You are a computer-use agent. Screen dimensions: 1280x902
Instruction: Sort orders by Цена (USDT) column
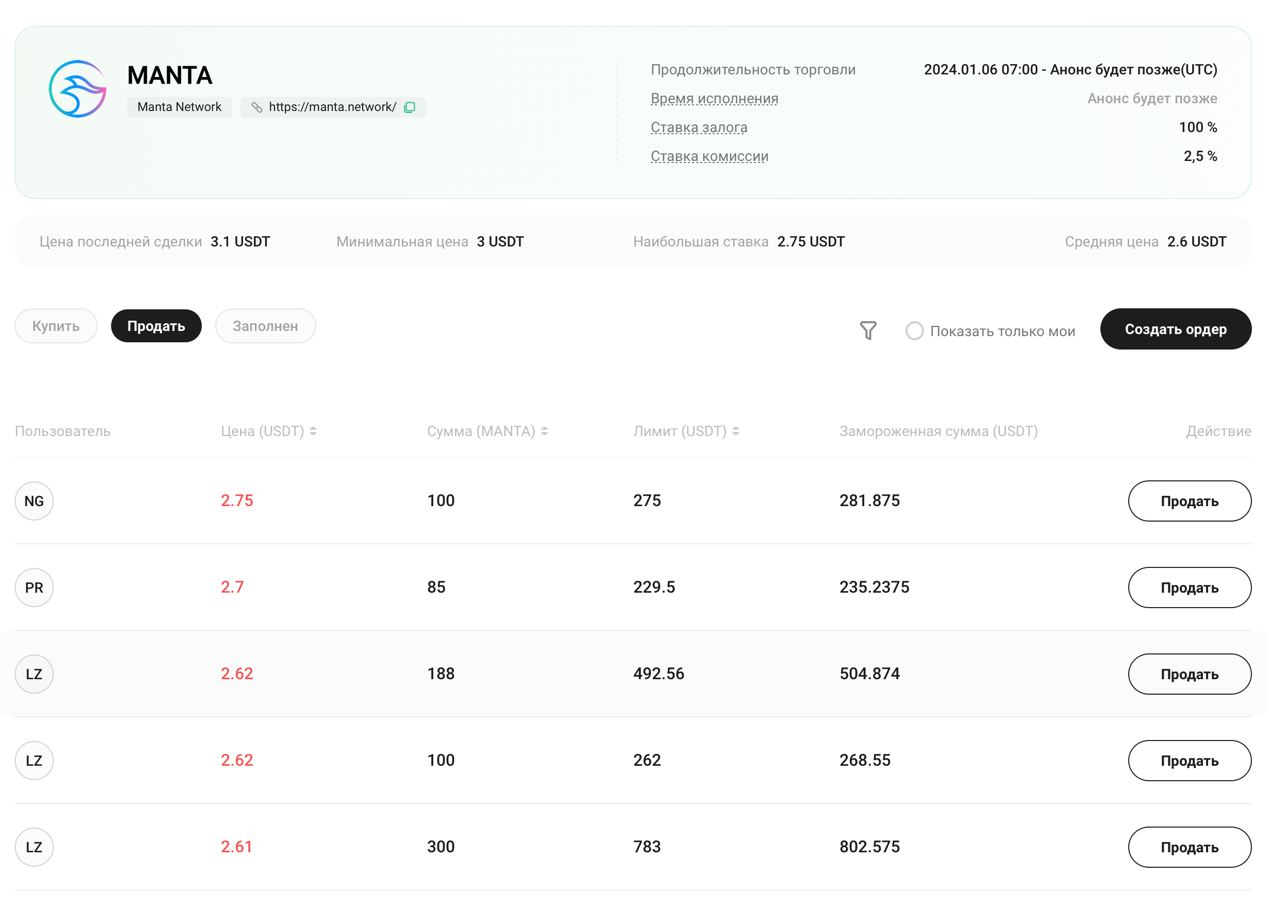coord(313,431)
